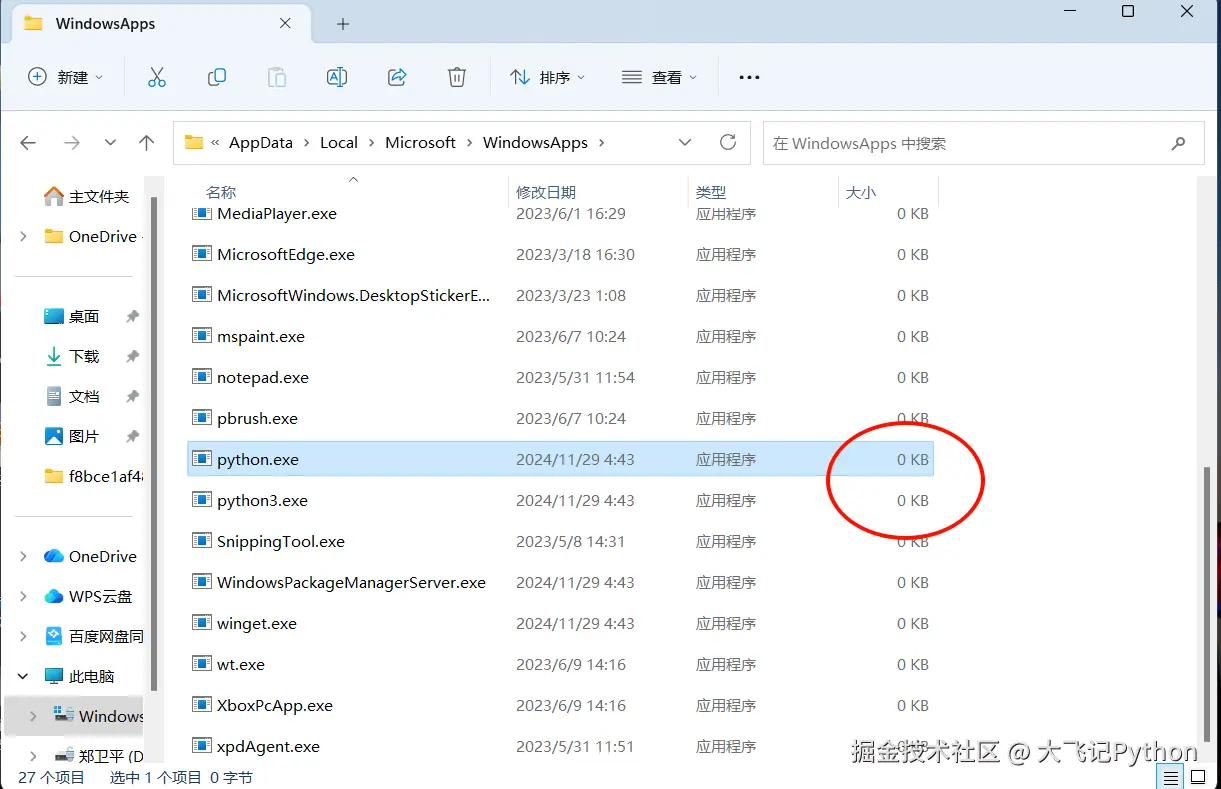
Task: Open the 新建 dropdown menu
Action: point(66,77)
